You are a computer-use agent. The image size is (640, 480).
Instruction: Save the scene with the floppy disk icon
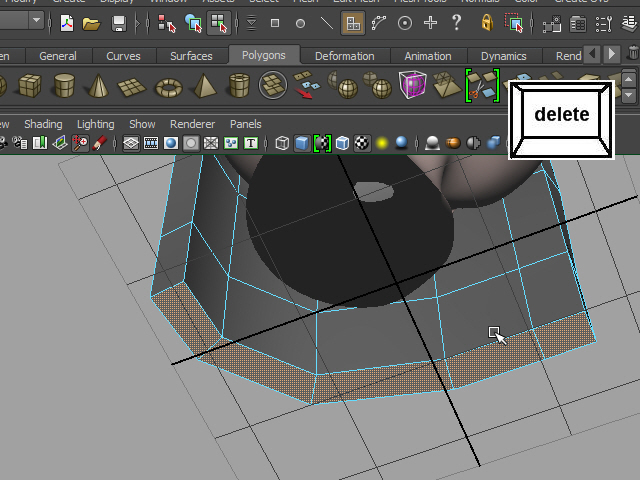coord(119,24)
